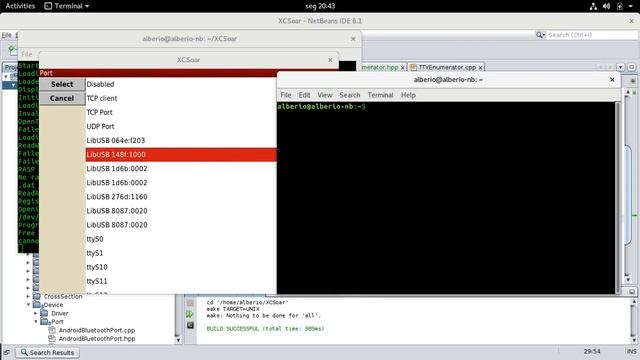Click the Cancel button in Port dialog

62,98
